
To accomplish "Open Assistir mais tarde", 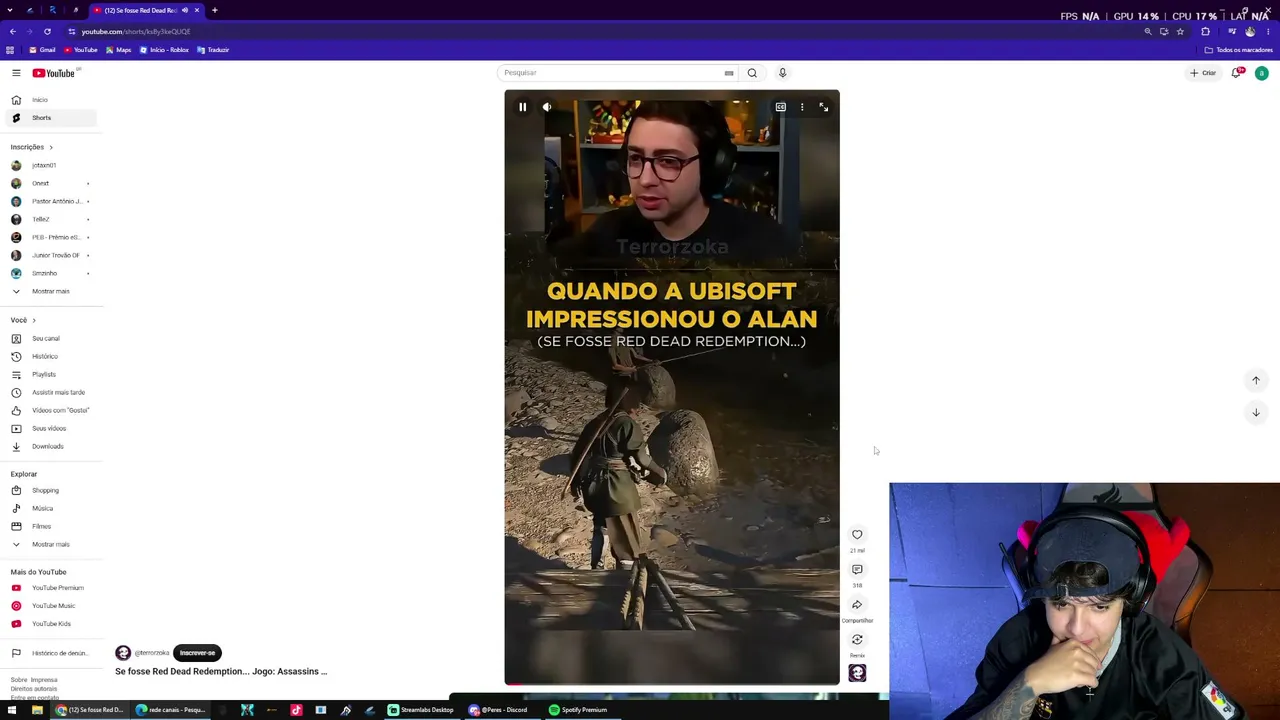I will coord(50,392).
